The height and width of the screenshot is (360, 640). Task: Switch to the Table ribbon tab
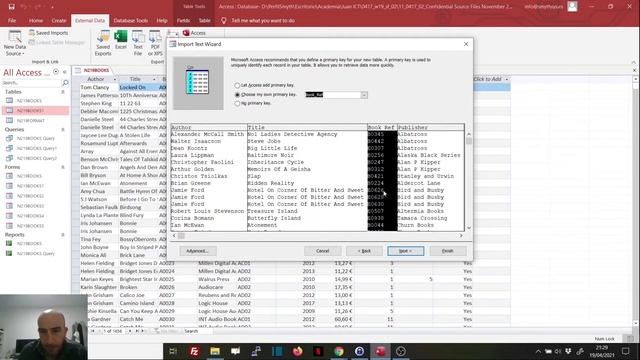pyautogui.click(x=204, y=20)
